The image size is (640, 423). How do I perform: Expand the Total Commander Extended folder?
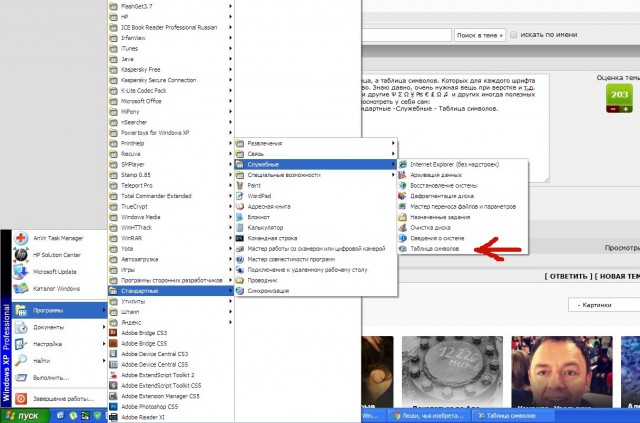pyautogui.click(x=171, y=196)
